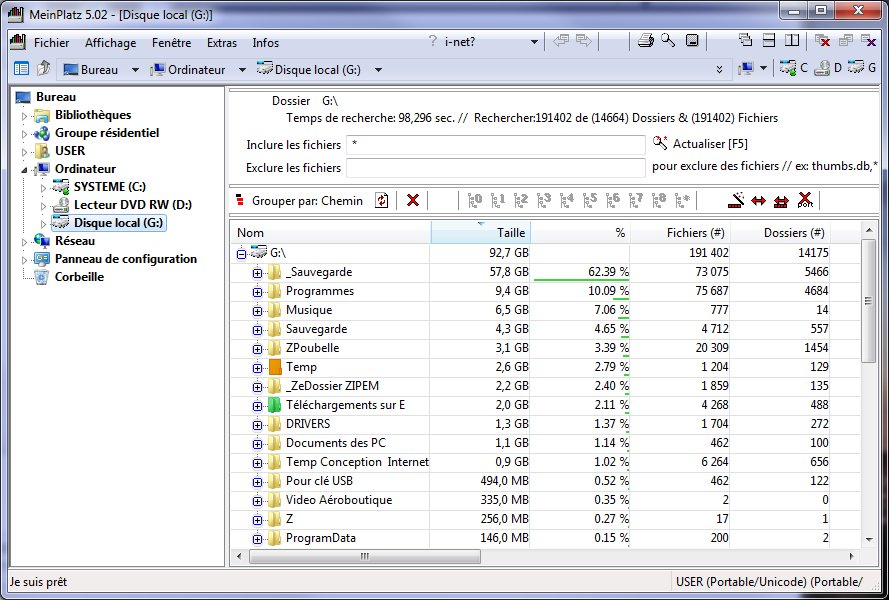The width and height of the screenshot is (889, 600).
Task: Click the Exclure les fichiers input field
Action: 496,168
